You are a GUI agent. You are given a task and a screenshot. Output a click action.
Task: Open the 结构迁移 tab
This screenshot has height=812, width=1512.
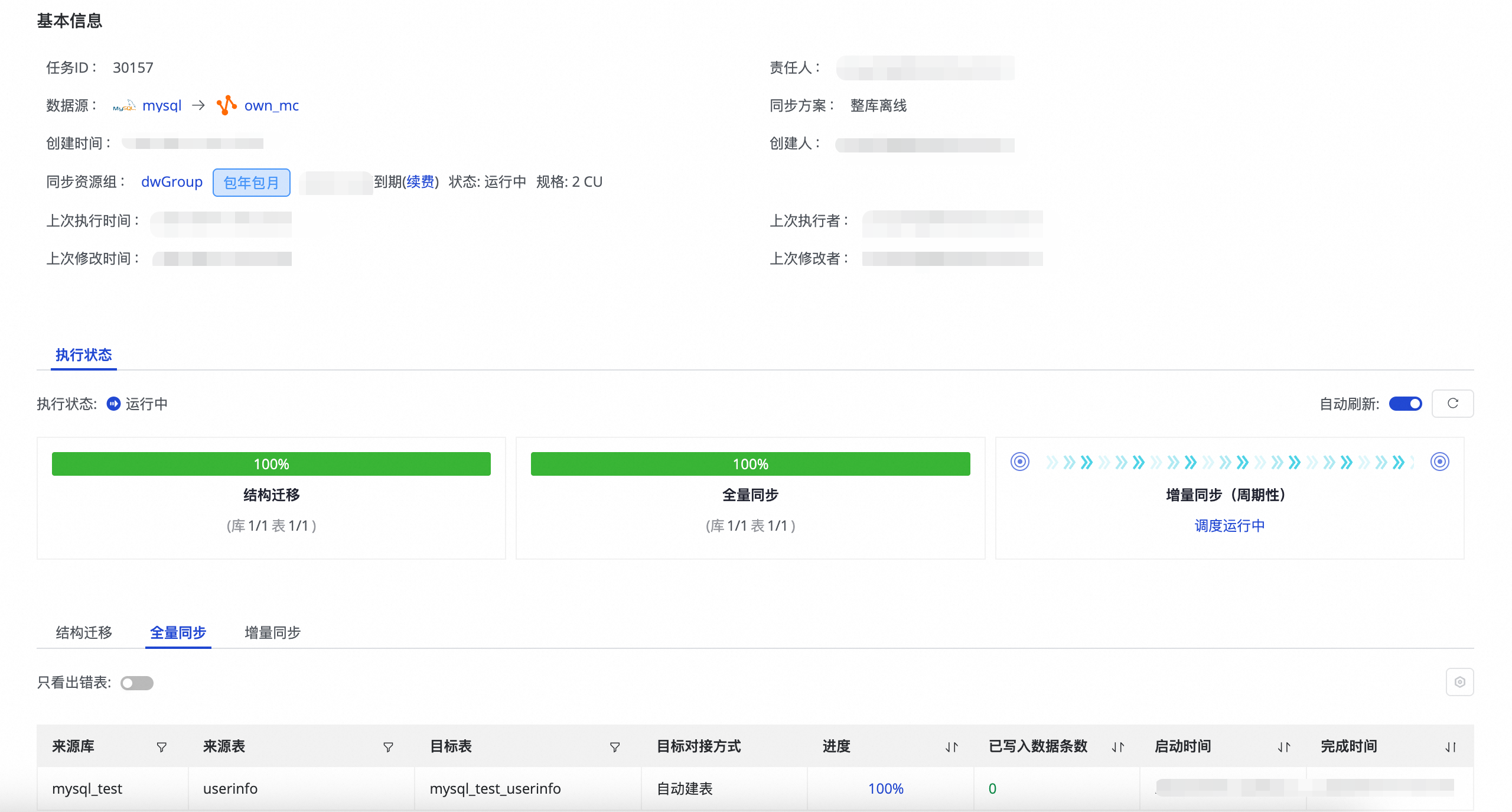click(84, 632)
